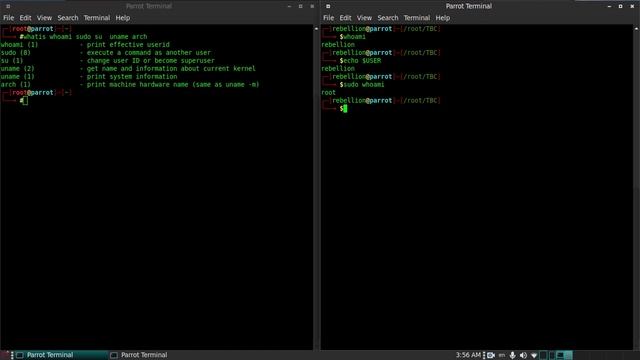Open View menu in right Parrot Terminal

tap(364, 18)
